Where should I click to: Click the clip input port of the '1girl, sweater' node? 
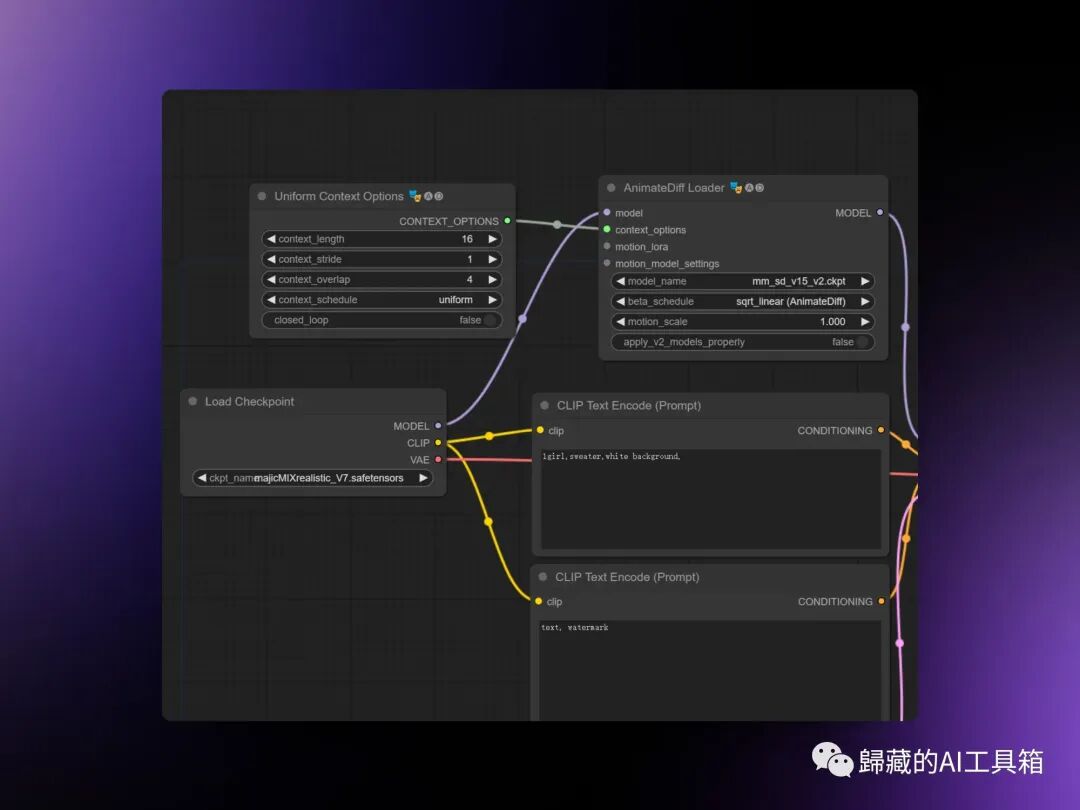(x=540, y=430)
